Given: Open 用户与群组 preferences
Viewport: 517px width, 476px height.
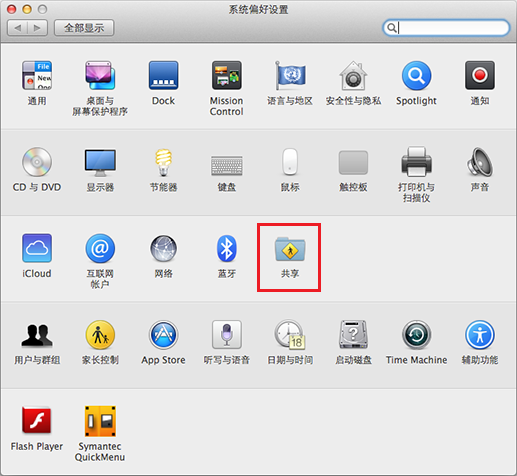Looking at the screenshot, I should (x=37, y=335).
